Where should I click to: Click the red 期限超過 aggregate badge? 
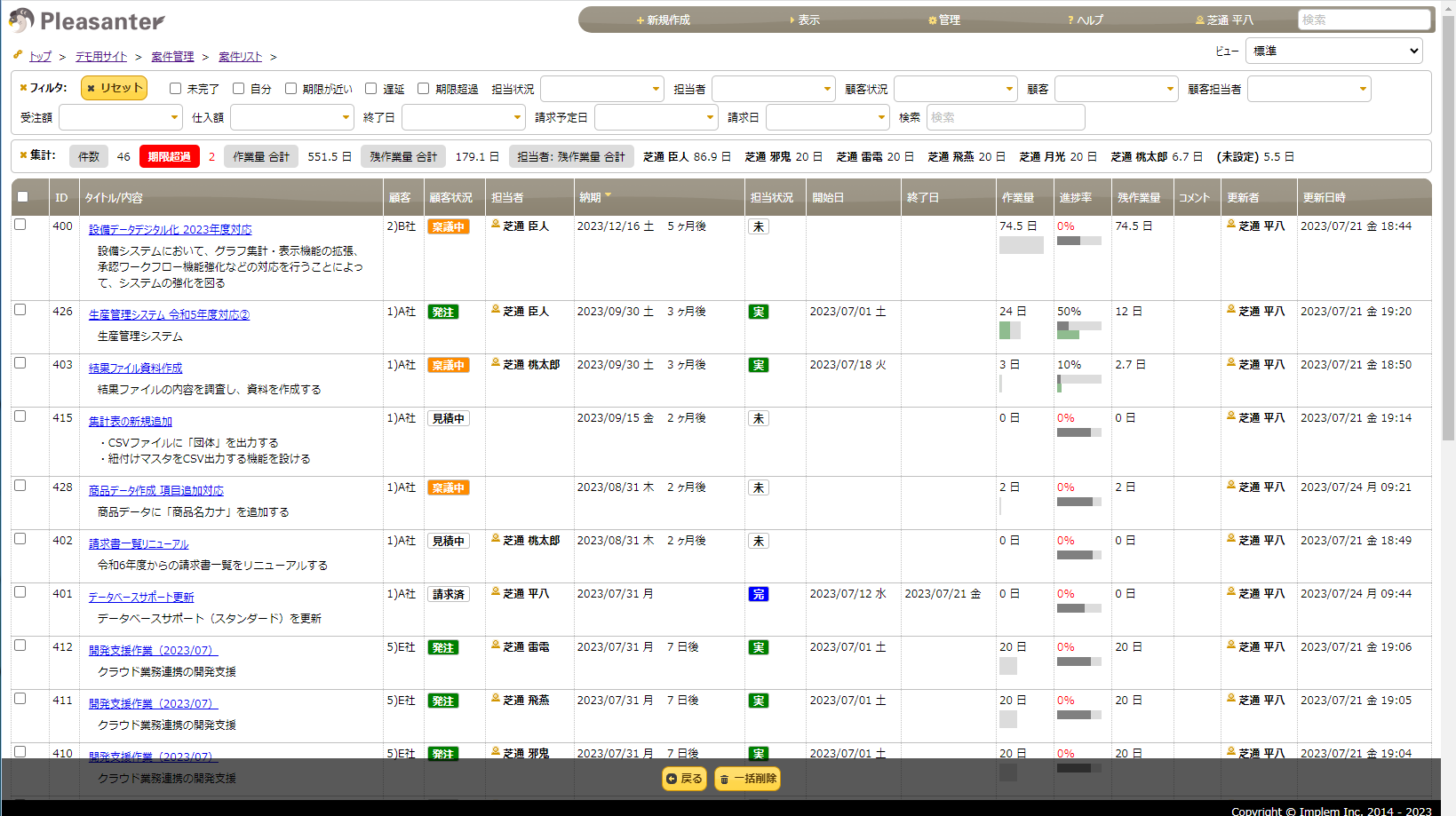tap(169, 156)
